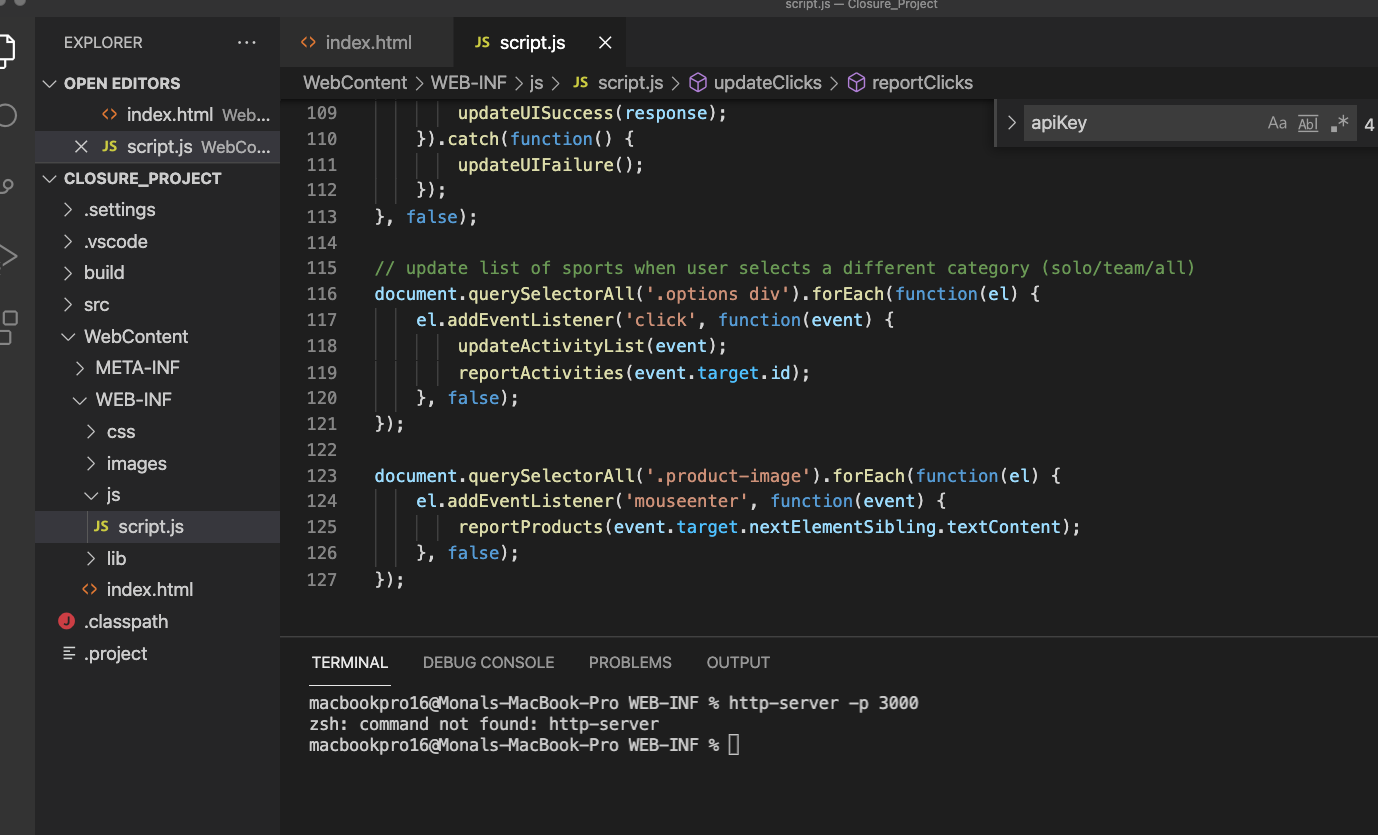This screenshot has height=835, width=1378.
Task: Click 'zsh: command not found' terminal line
Action: pyautogui.click(x=484, y=724)
